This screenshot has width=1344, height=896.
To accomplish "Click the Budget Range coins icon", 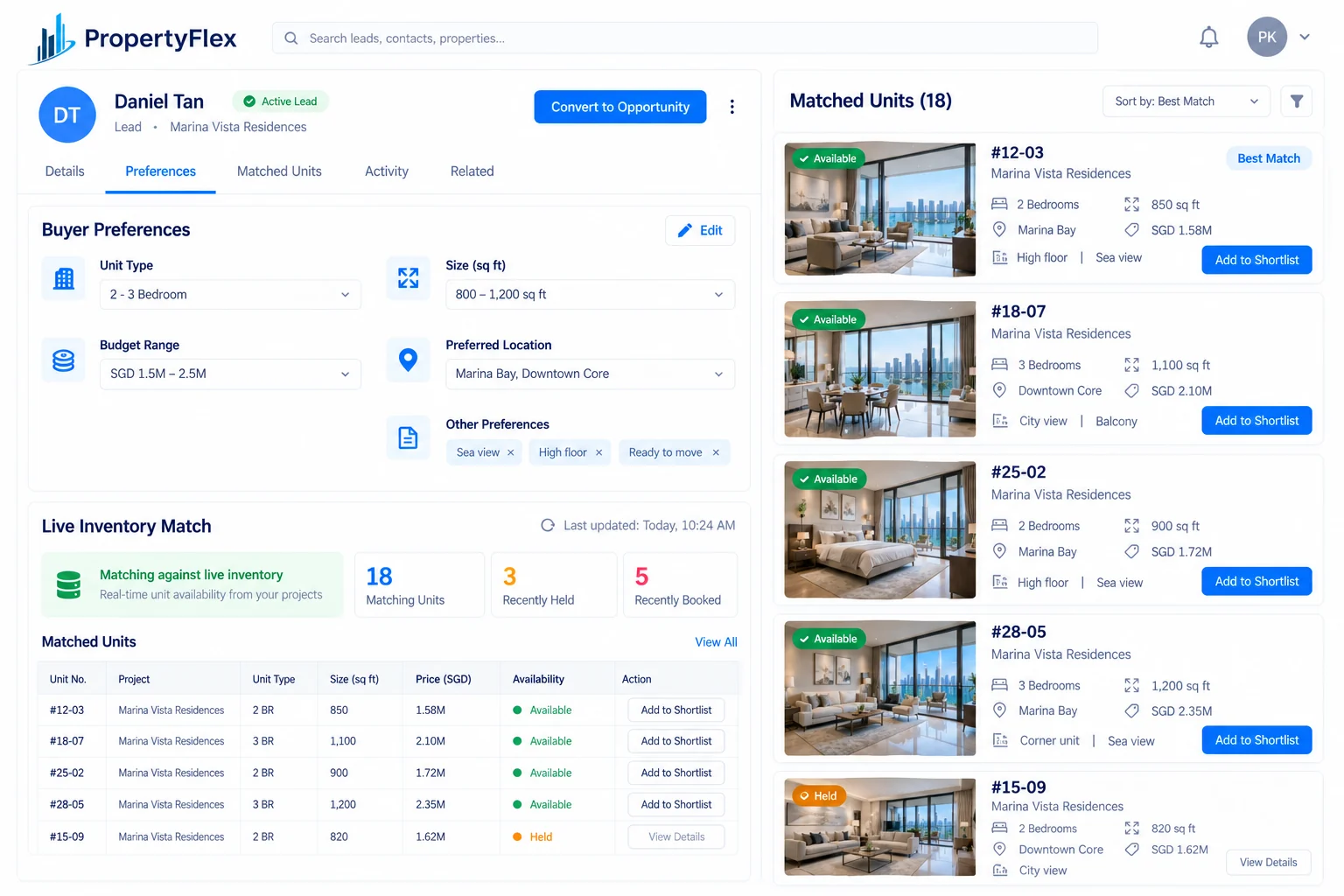I will pyautogui.click(x=64, y=360).
